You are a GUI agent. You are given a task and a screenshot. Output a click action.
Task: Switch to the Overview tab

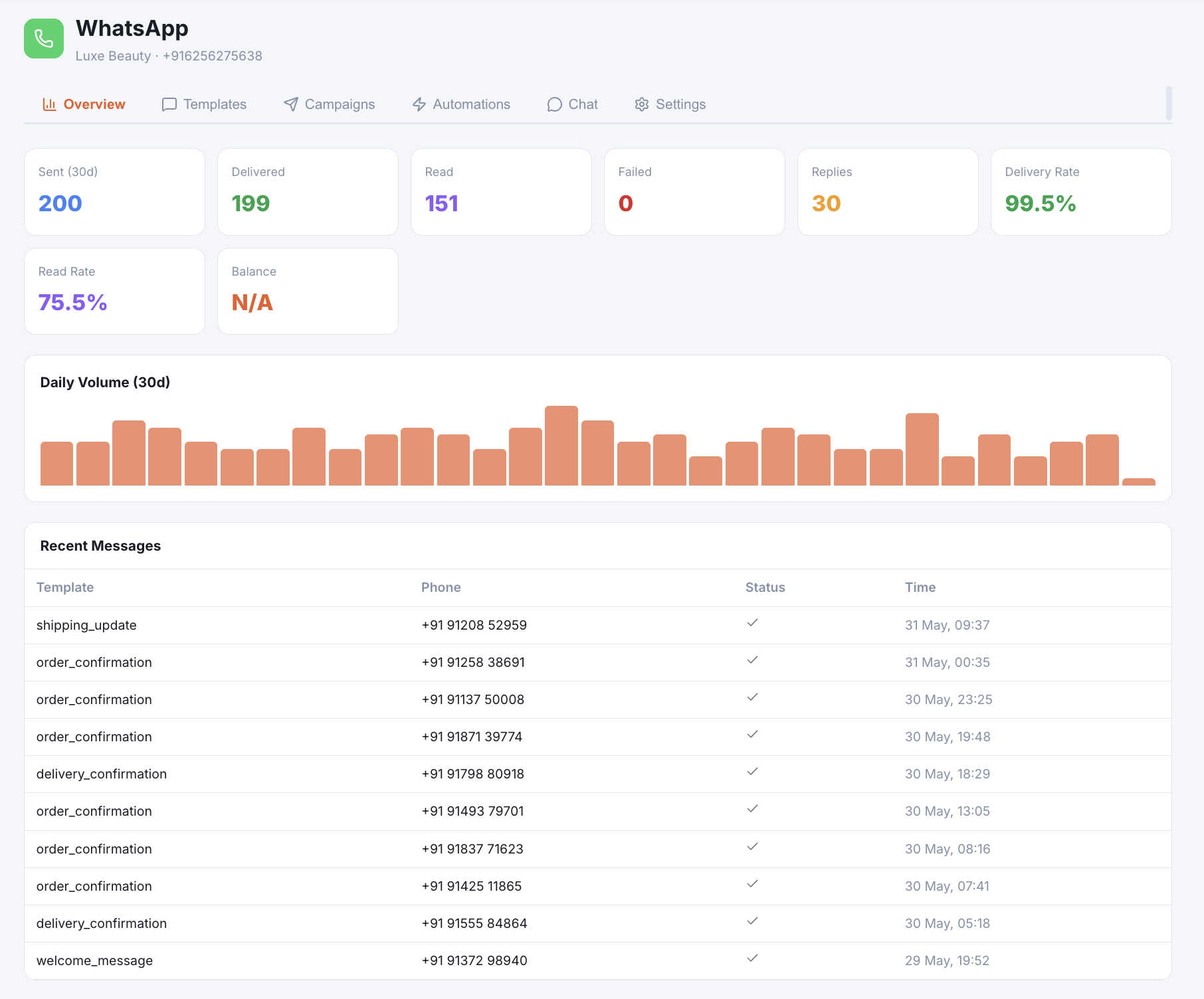tap(84, 104)
